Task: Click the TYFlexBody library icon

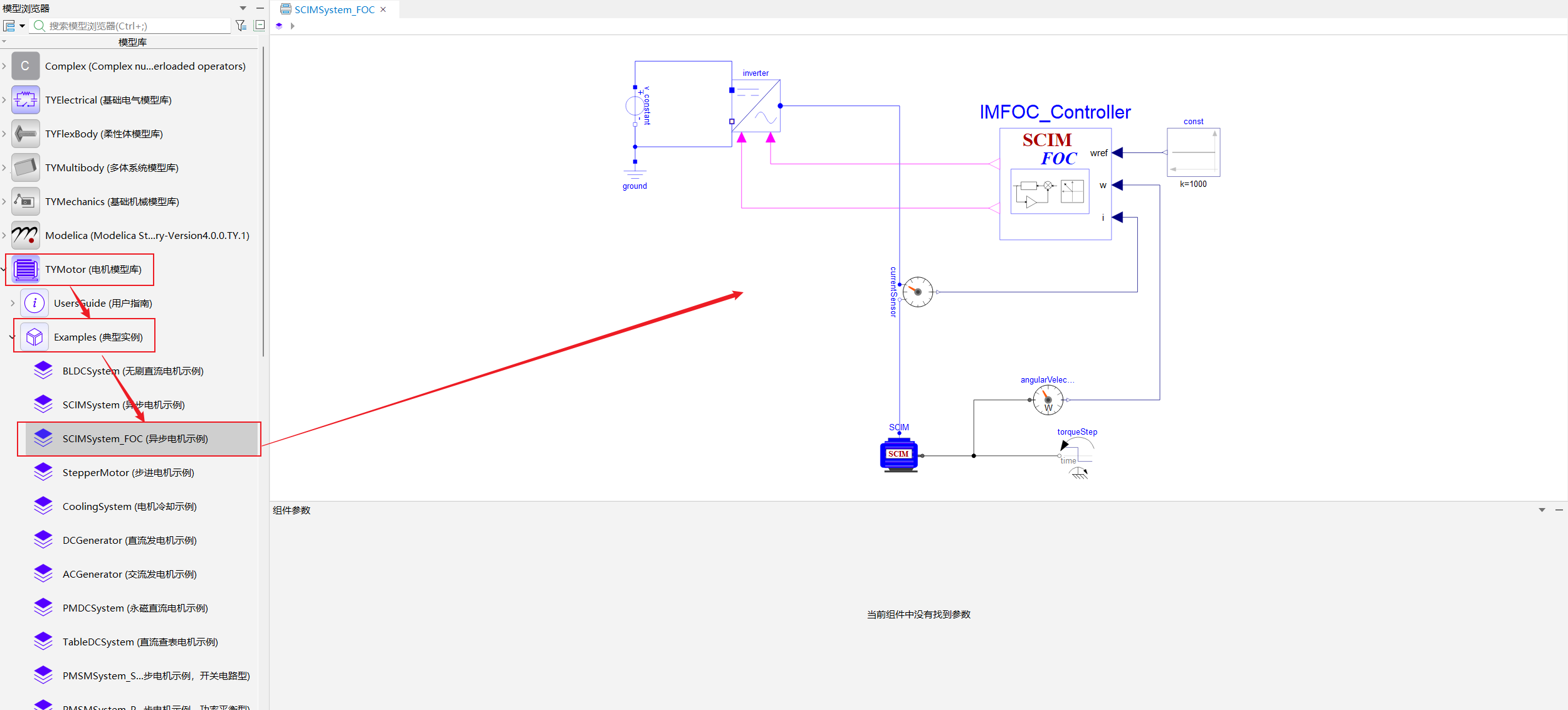Action: [x=25, y=134]
